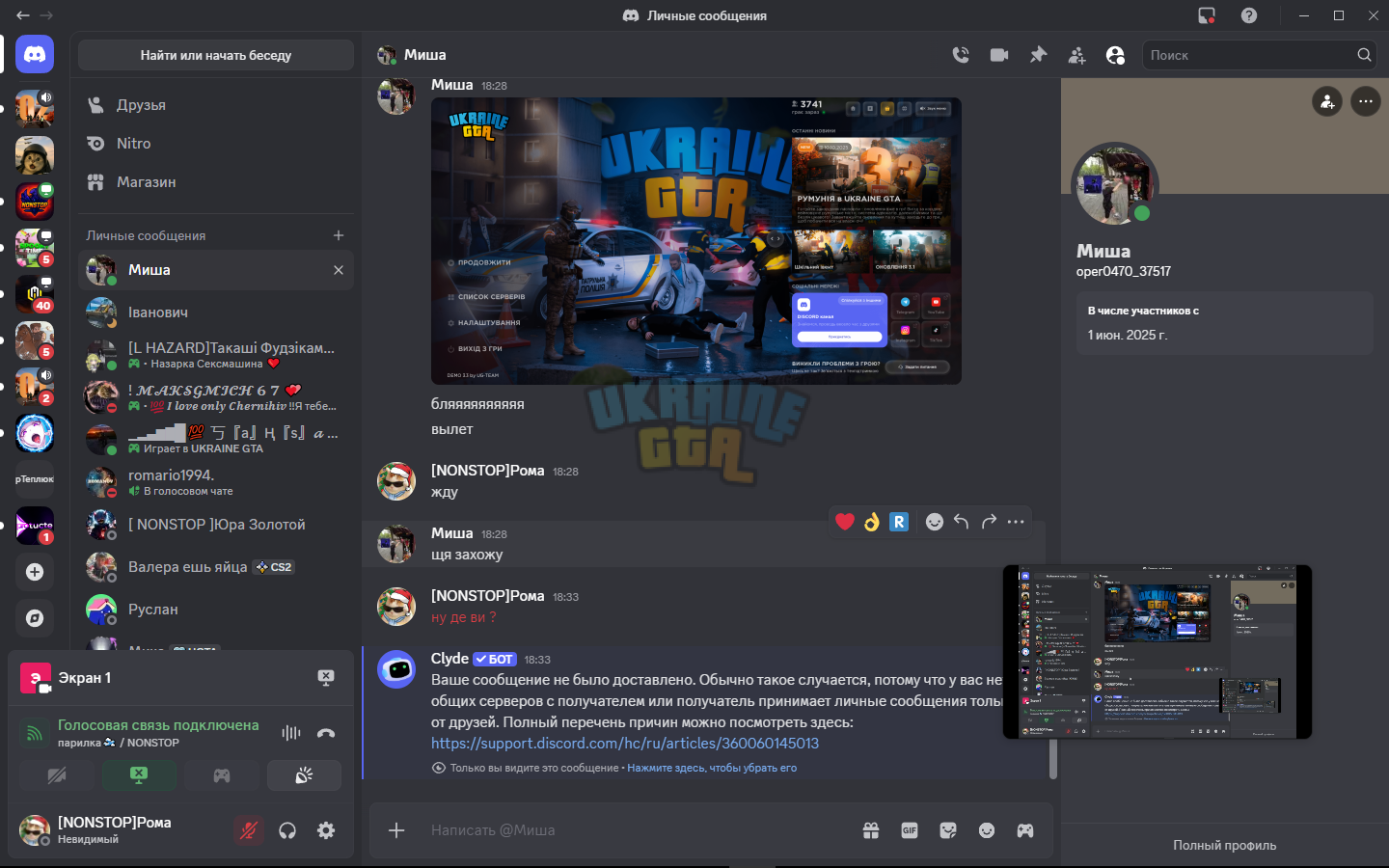The height and width of the screenshot is (868, 1389).
Task: Open парилка / NONSTOP channel link
Action: coord(119,743)
